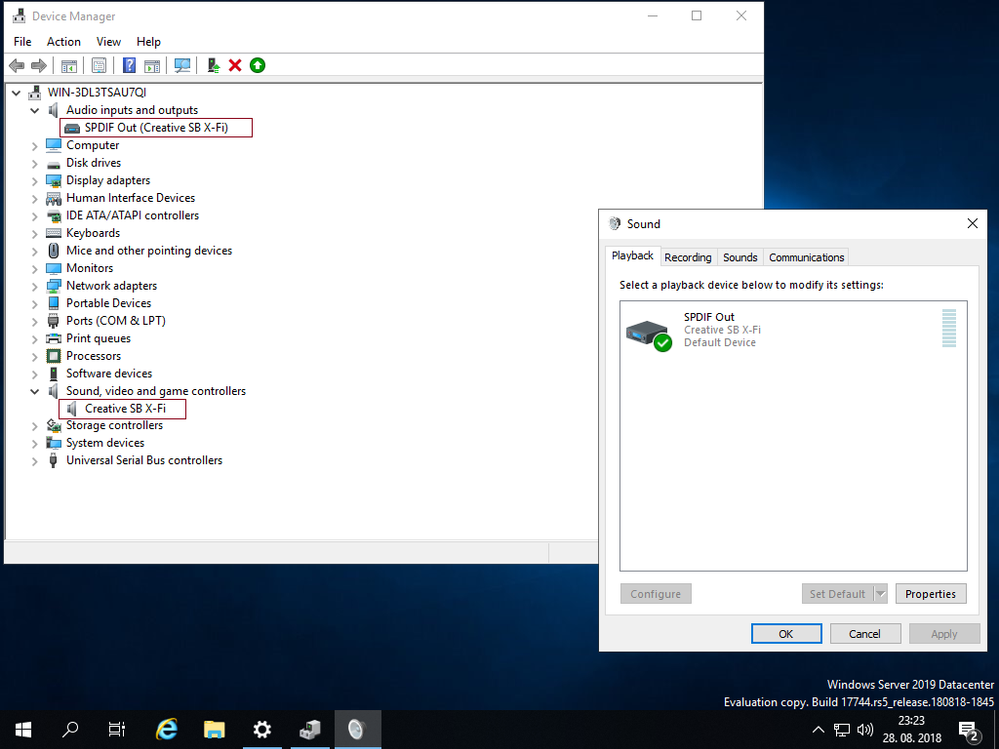Collapse the WIN-3DL3TSAU7QI root node

pos(16,93)
